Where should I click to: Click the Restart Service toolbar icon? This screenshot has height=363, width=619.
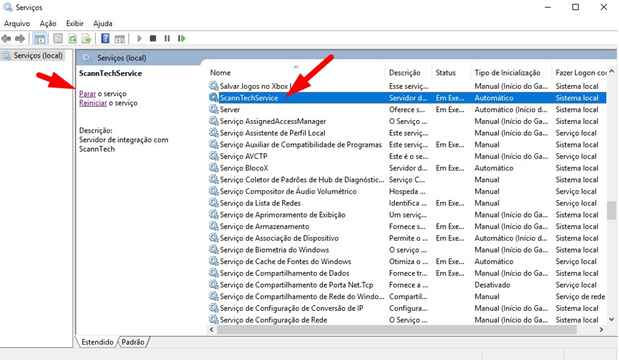click(182, 39)
